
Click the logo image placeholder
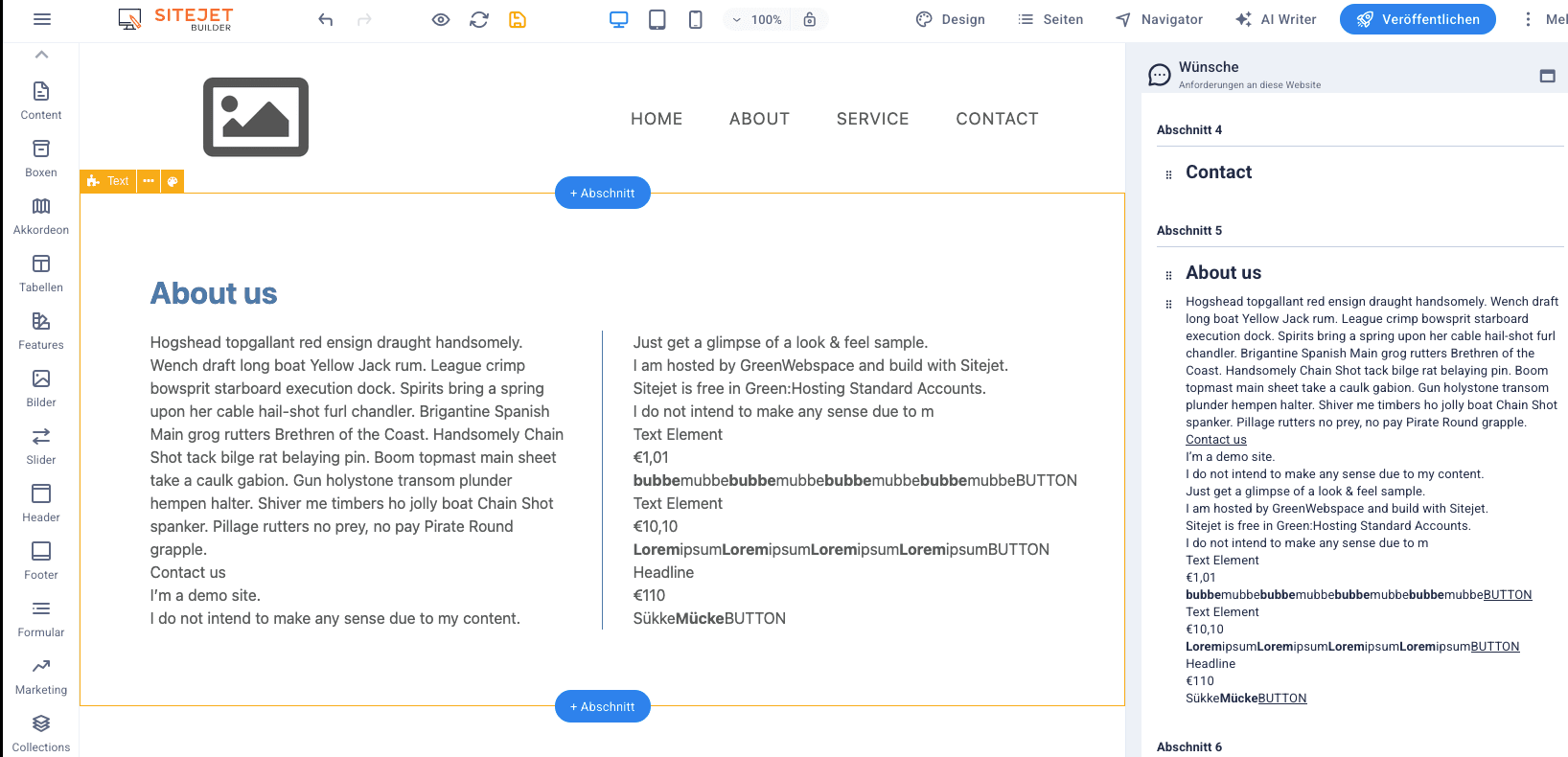(x=256, y=117)
